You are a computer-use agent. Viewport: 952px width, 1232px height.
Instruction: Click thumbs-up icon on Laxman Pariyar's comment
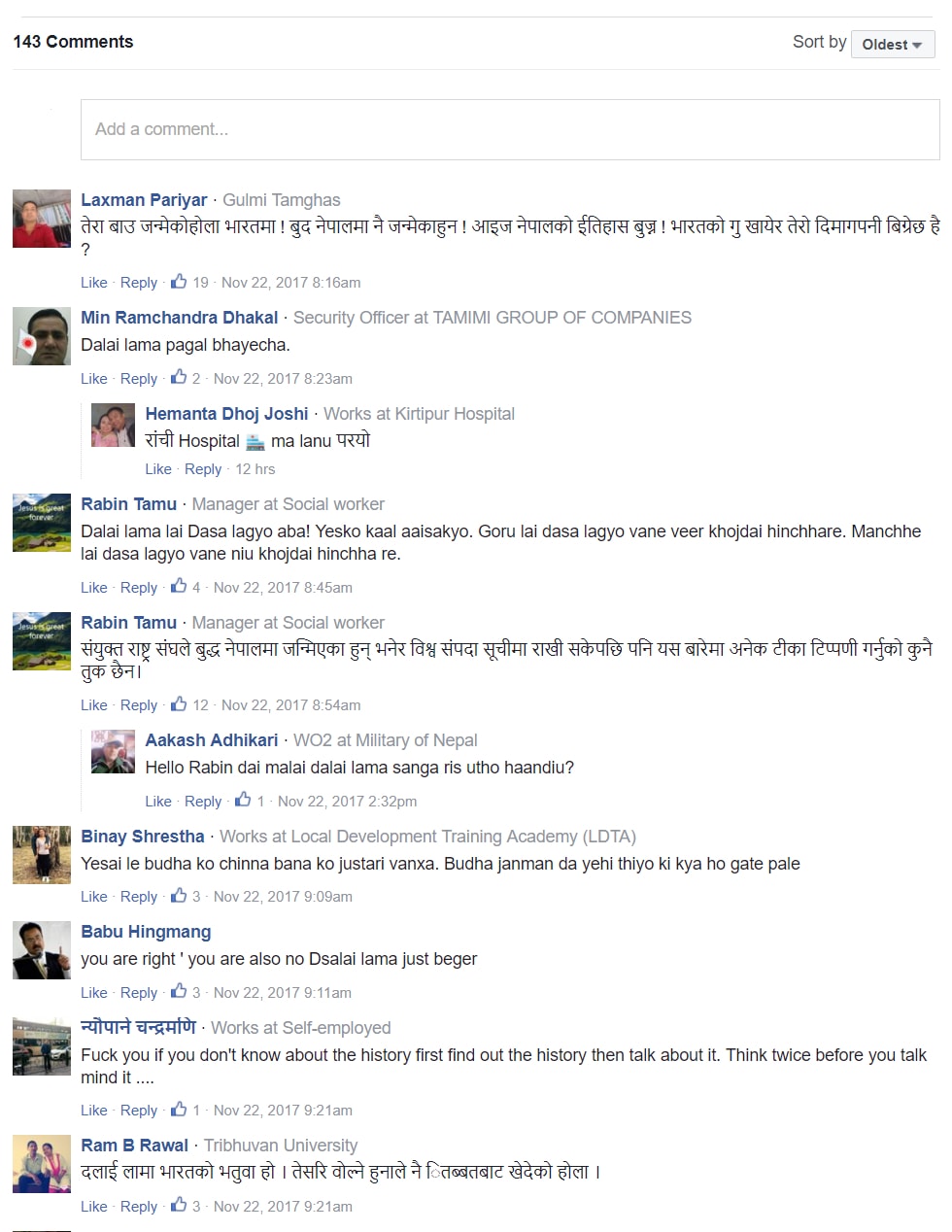(179, 282)
